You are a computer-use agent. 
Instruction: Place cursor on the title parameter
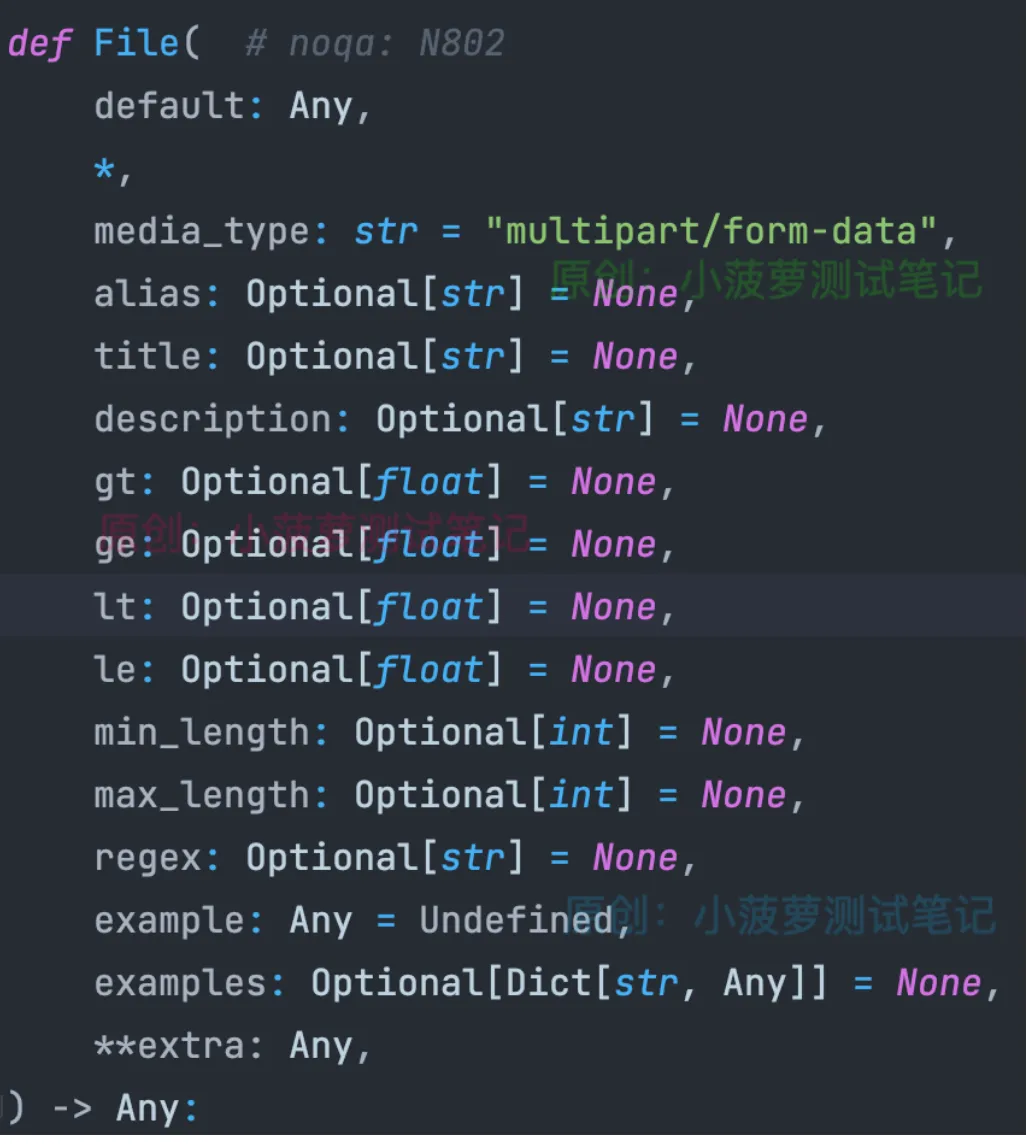[148, 357]
